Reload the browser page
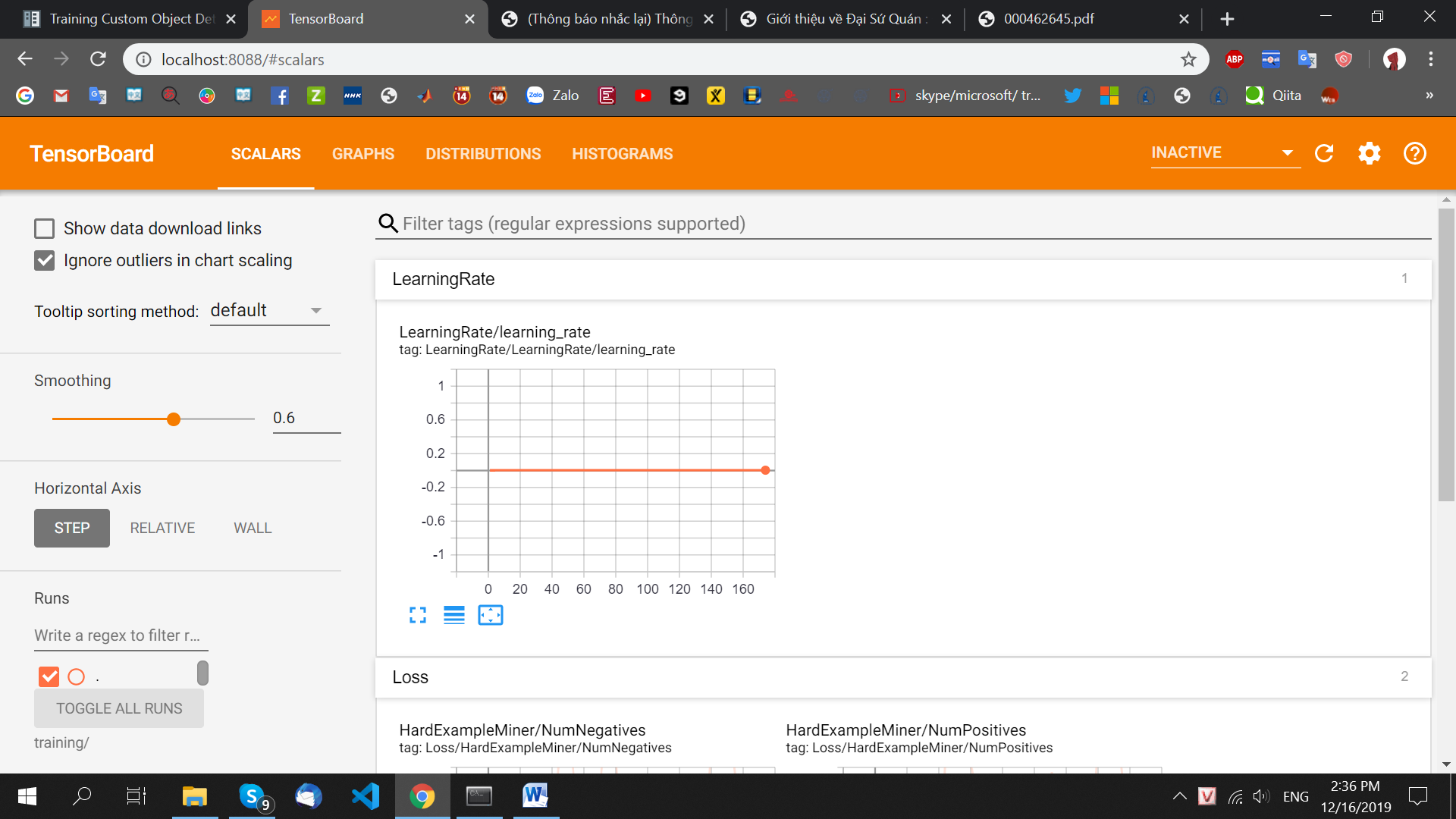The image size is (1456, 819). point(98,59)
